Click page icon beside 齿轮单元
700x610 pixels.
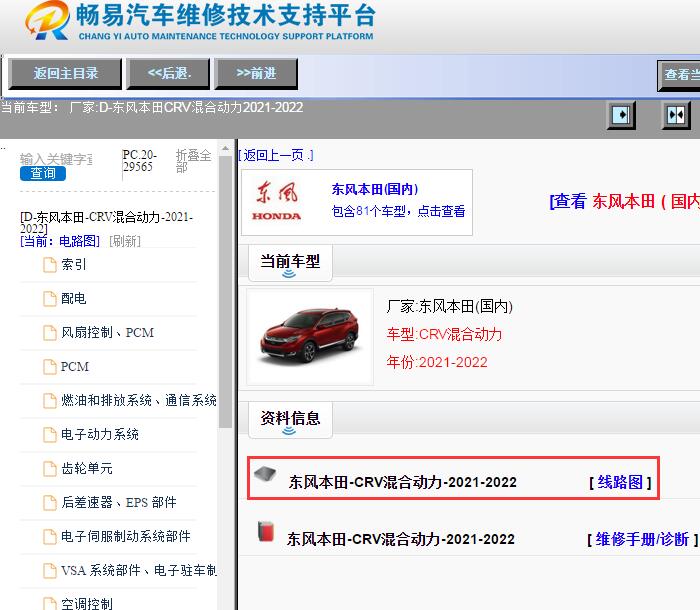[x=50, y=468]
